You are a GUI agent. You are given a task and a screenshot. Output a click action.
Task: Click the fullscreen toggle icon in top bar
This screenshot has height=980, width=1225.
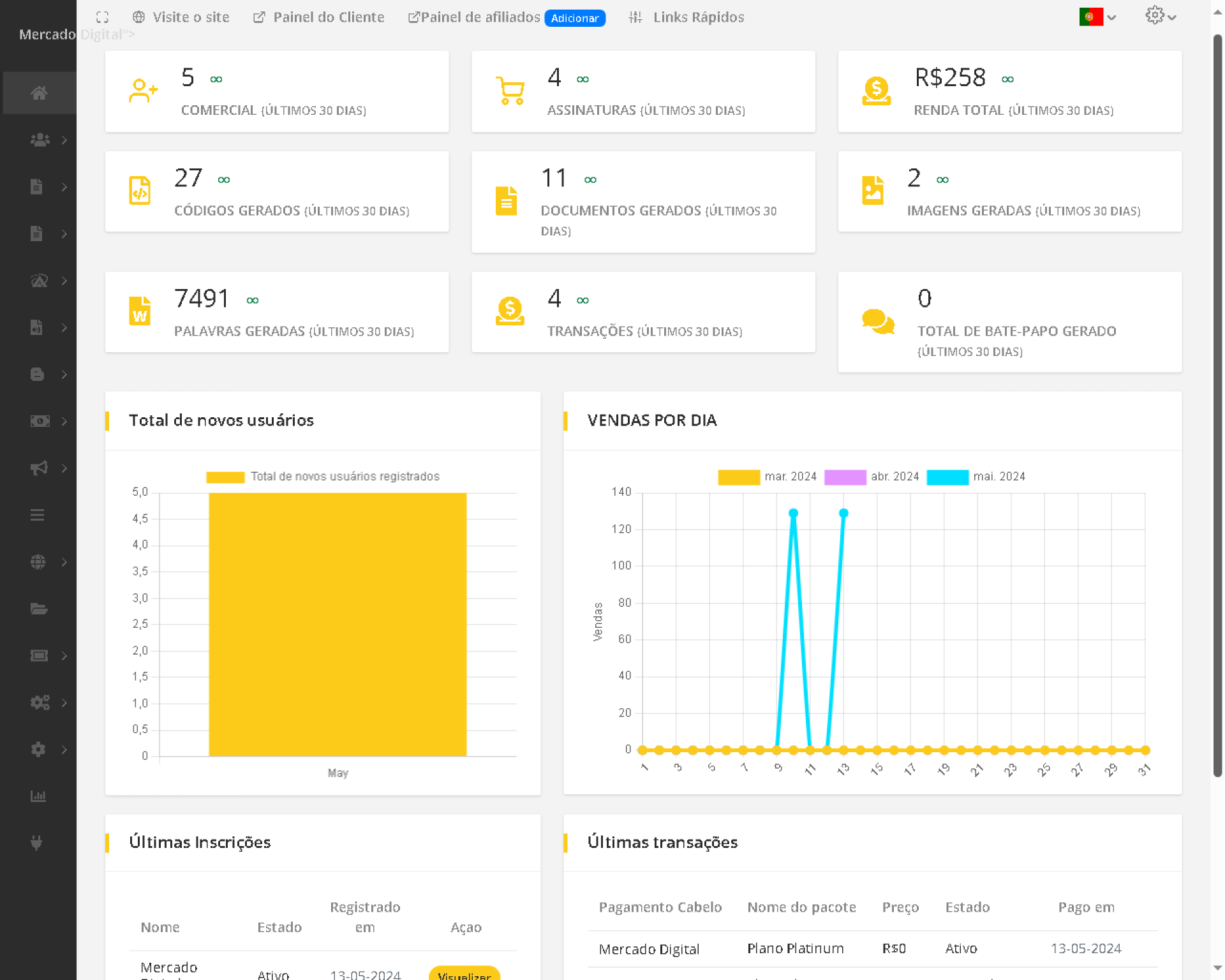102,17
